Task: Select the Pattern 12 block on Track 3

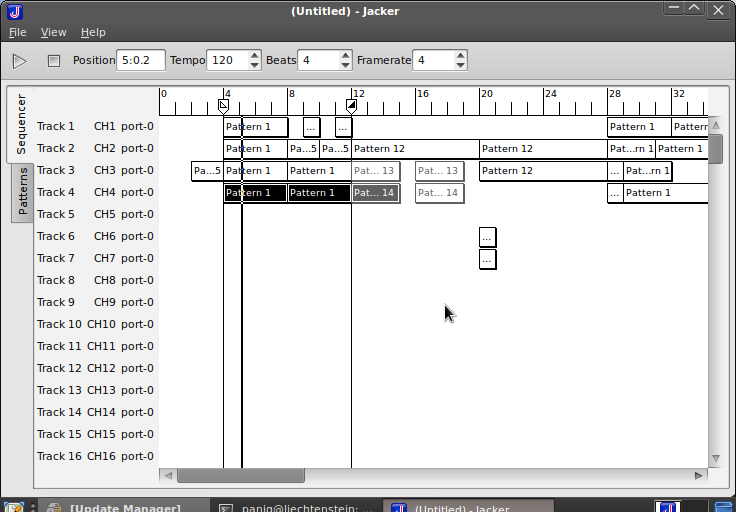Action: click(543, 171)
